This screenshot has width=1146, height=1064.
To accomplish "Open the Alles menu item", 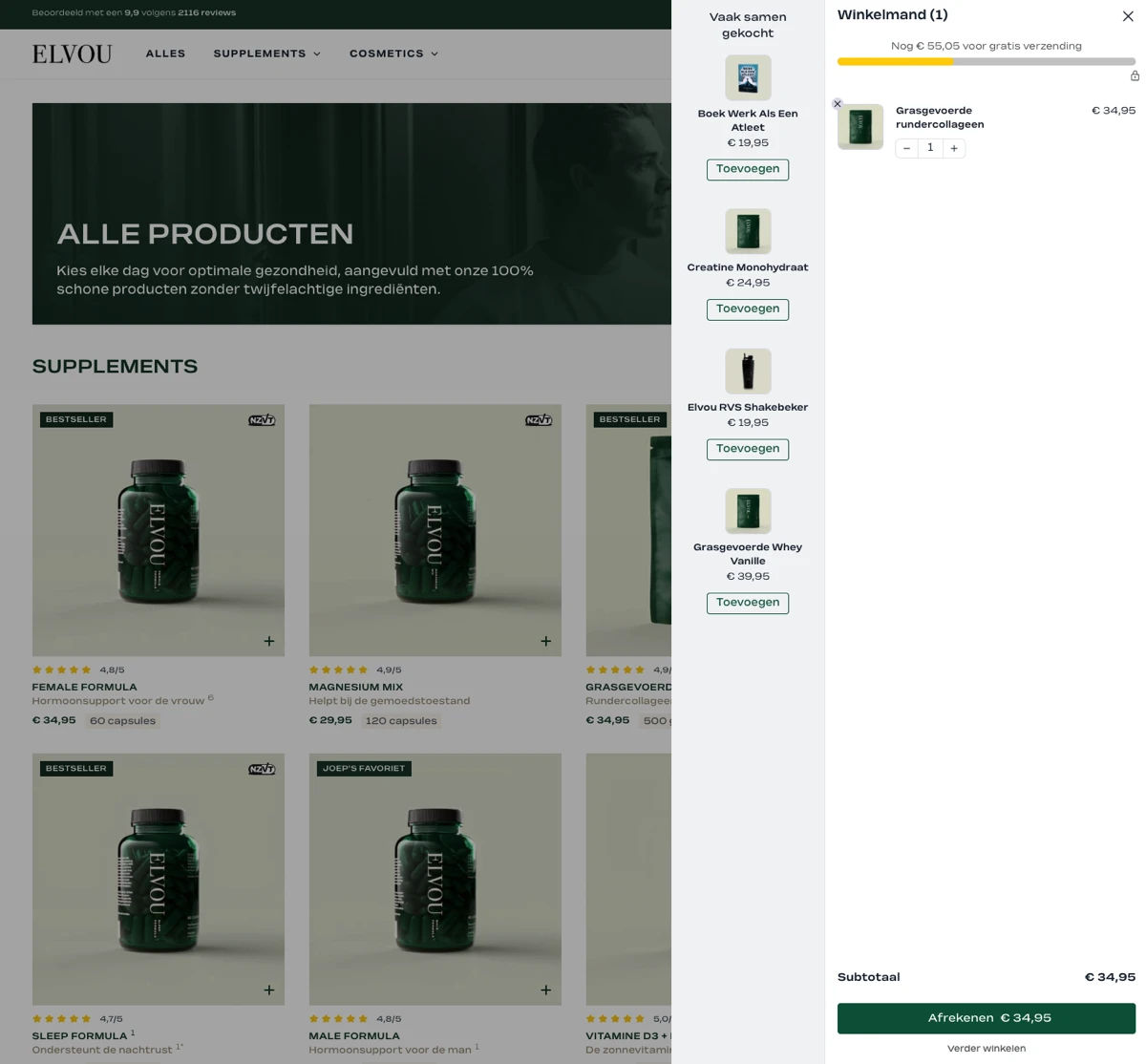I will [x=165, y=53].
